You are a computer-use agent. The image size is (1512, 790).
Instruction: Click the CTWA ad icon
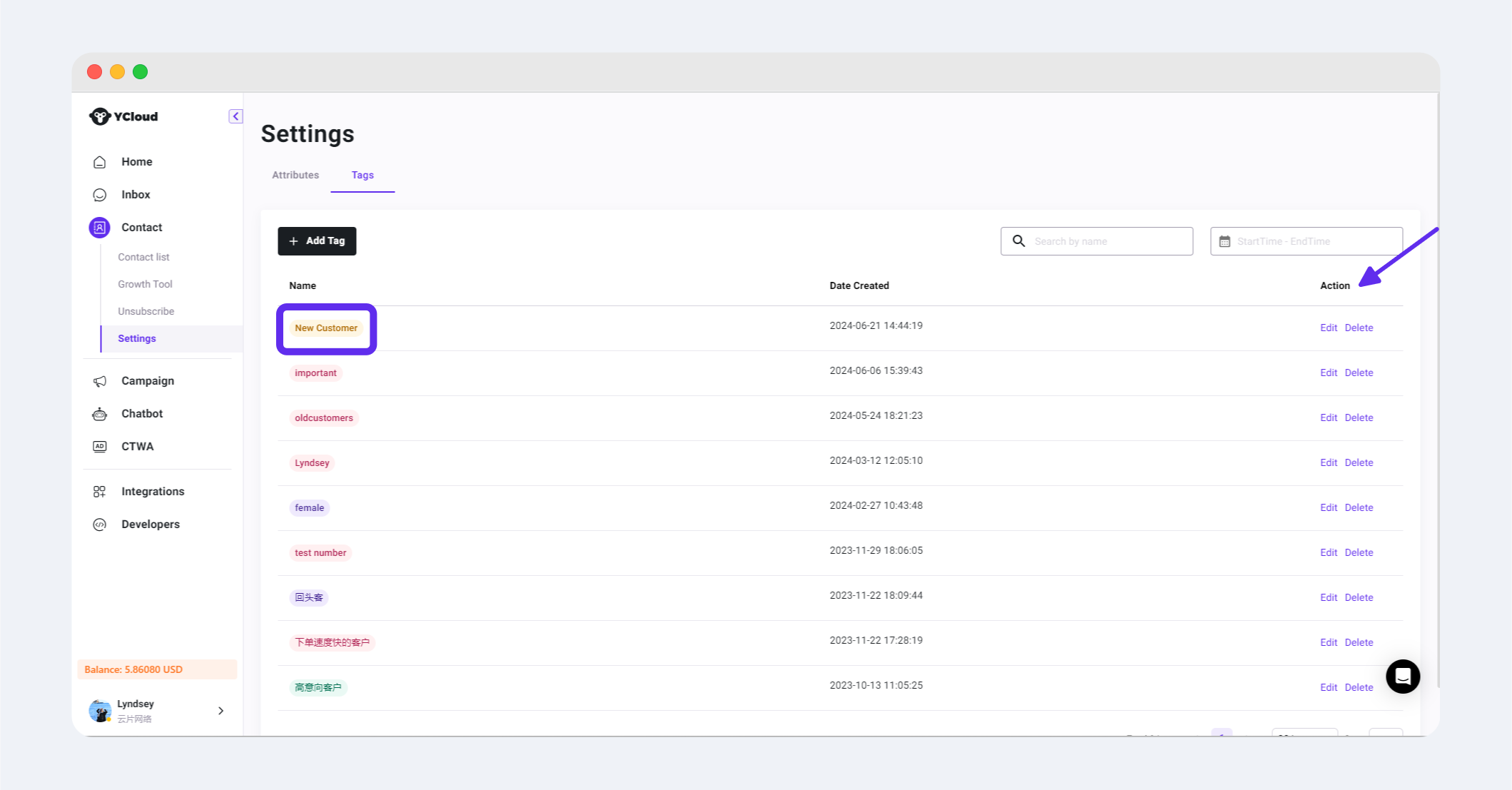[100, 447]
